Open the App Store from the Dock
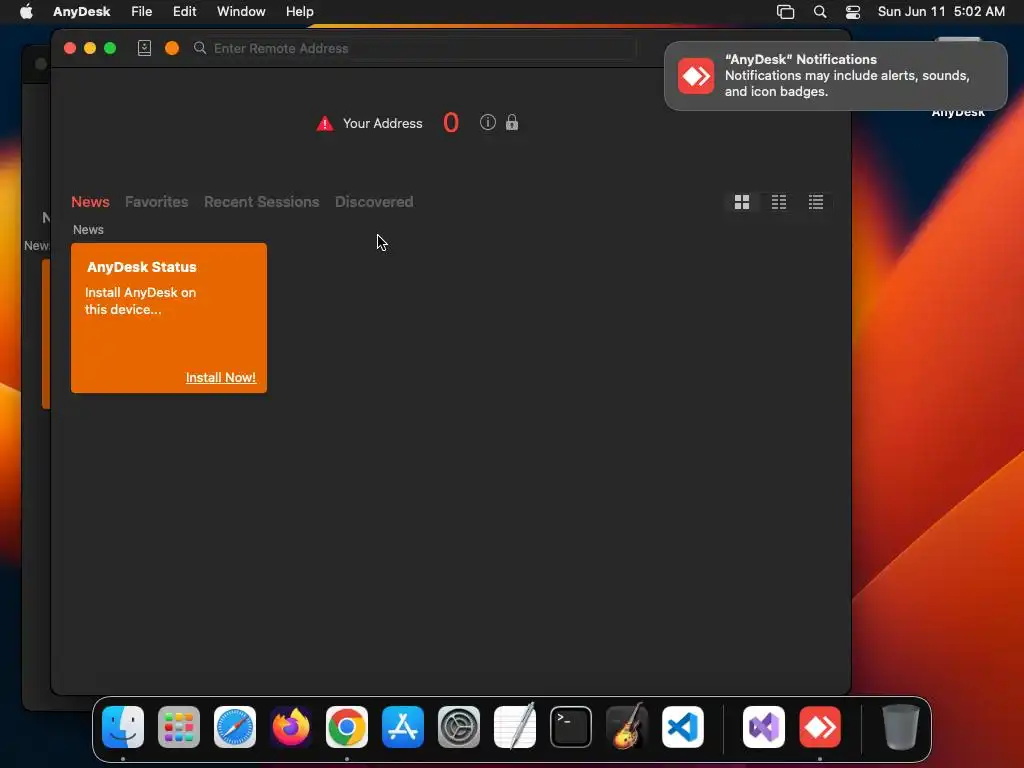This screenshot has width=1024, height=768. coord(403,727)
